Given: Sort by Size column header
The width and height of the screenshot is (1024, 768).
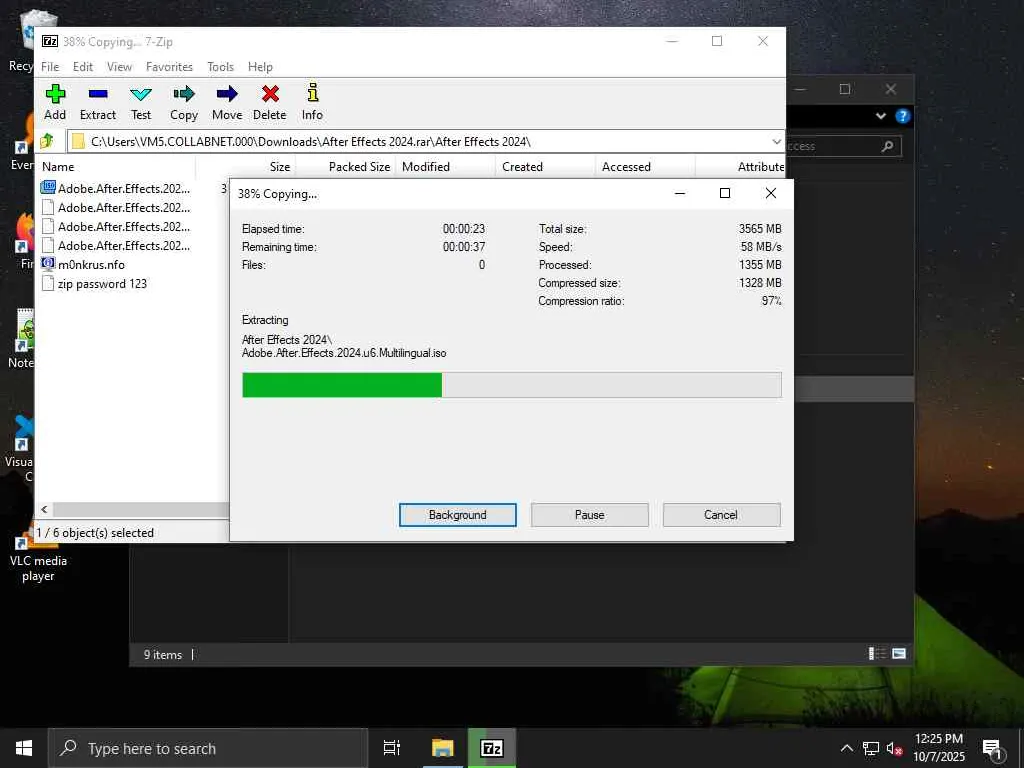Looking at the screenshot, I should click(x=246, y=167).
